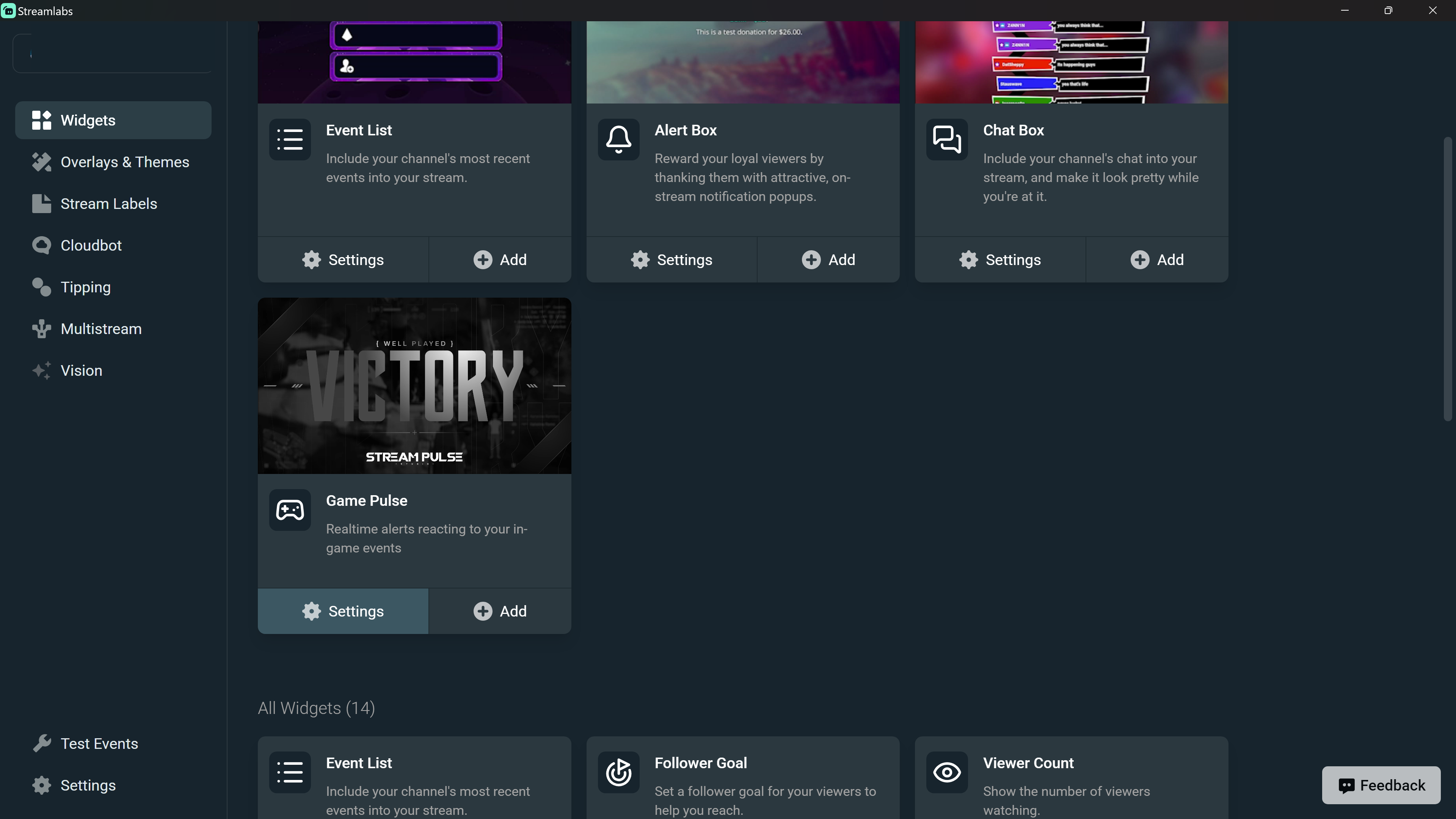This screenshot has width=1456, height=819.
Task: Open the Widgets sidebar section
Action: 113,120
